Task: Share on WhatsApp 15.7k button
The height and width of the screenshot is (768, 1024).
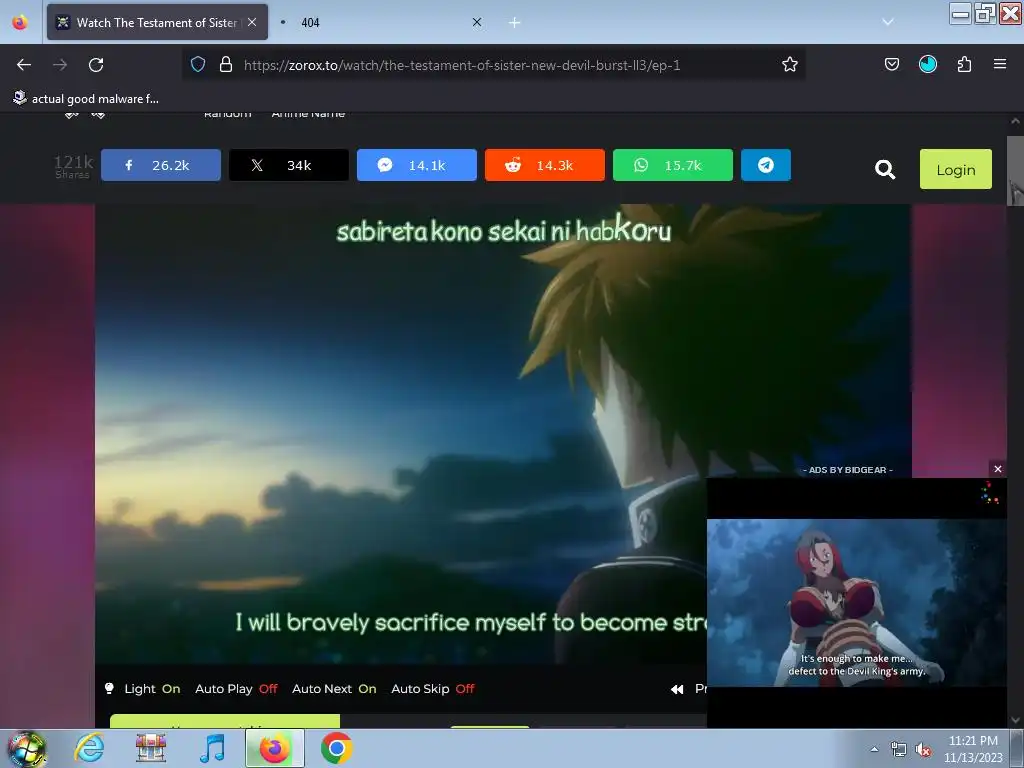Action: 673,165
